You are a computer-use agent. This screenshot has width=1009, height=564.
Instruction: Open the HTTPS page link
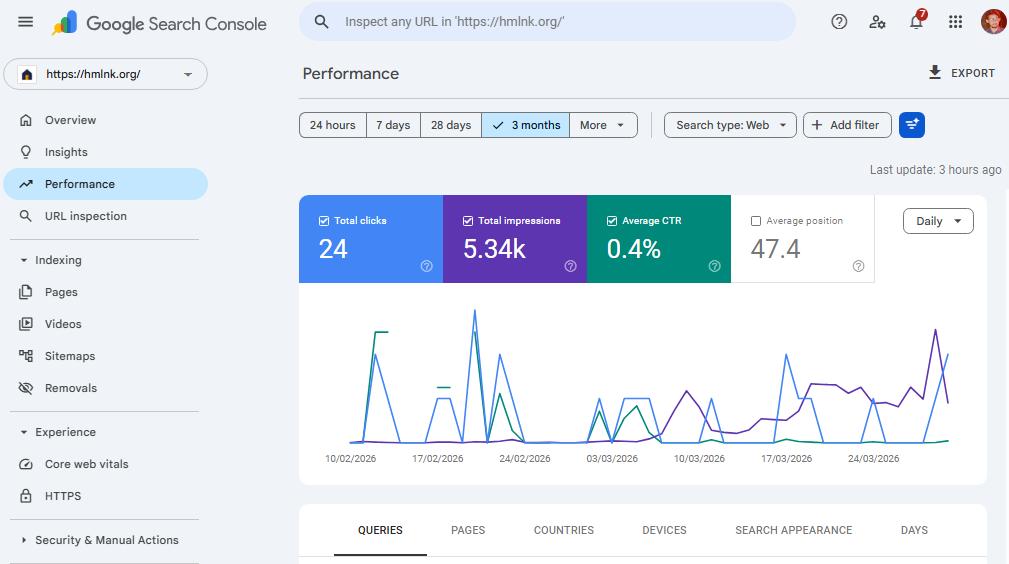coord(63,496)
